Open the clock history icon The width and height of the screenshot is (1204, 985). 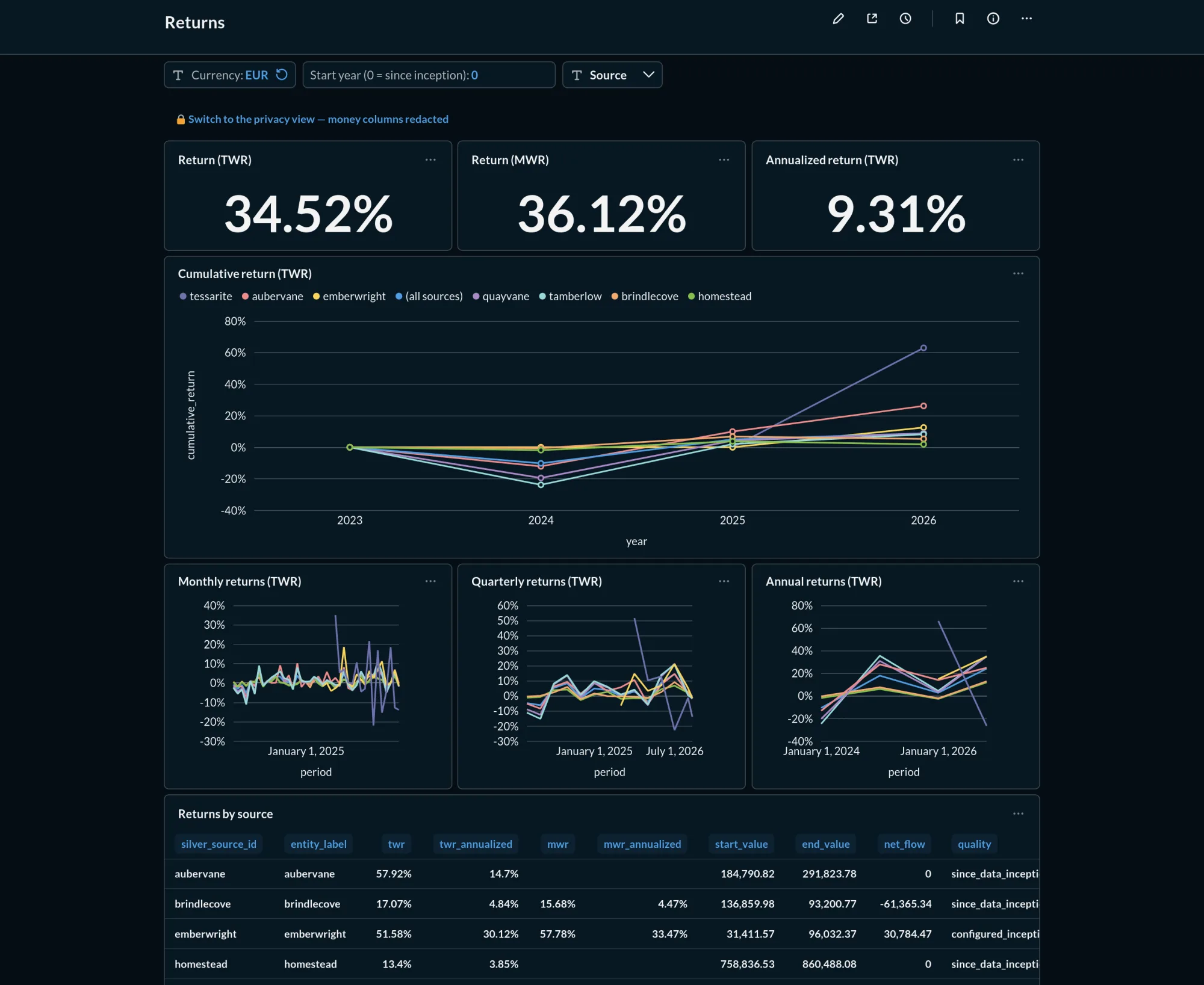pyautogui.click(x=905, y=19)
